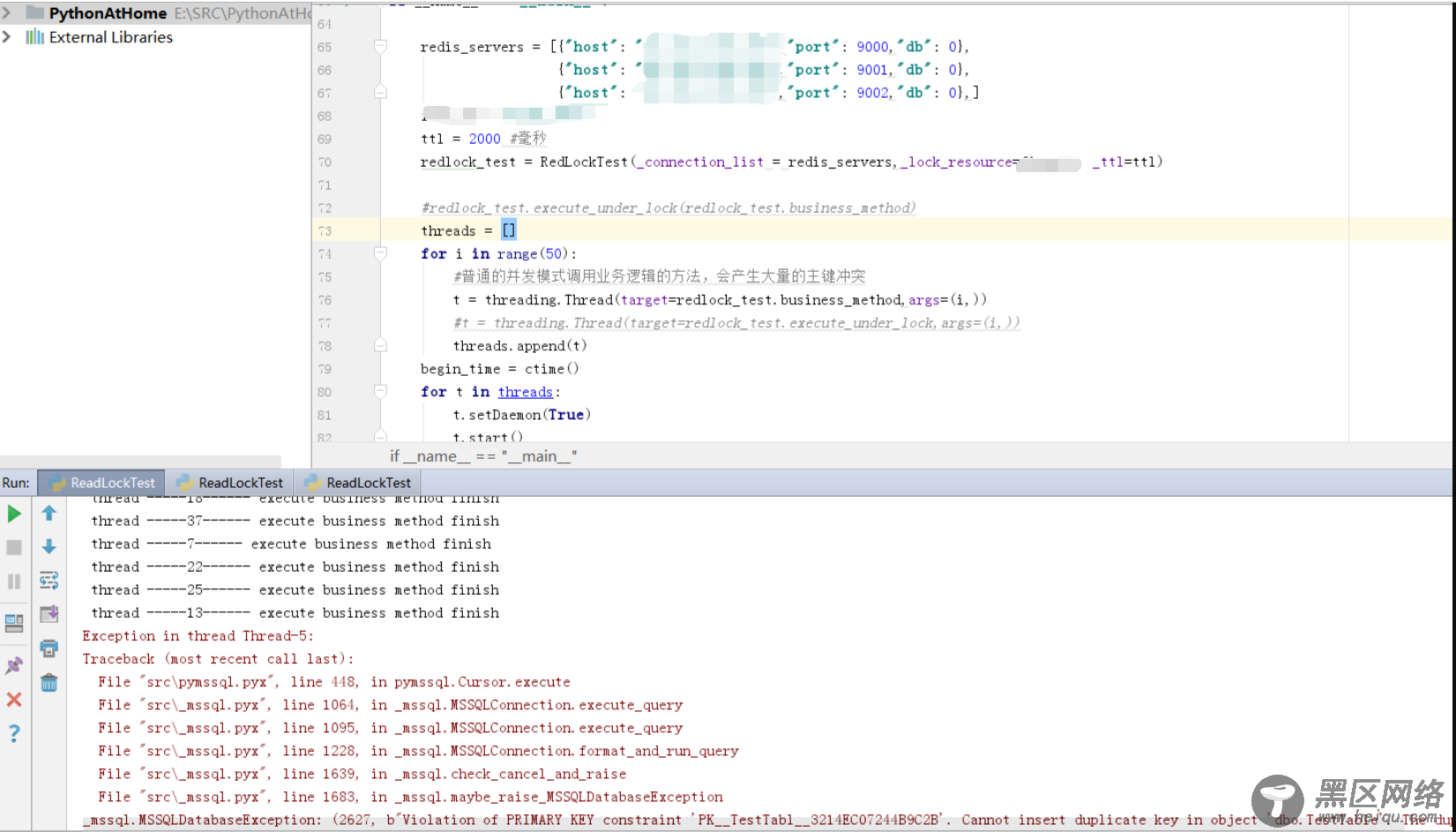The width and height of the screenshot is (1456, 832).
Task: Click the down arrow stack trace icon
Action: pyautogui.click(x=49, y=547)
